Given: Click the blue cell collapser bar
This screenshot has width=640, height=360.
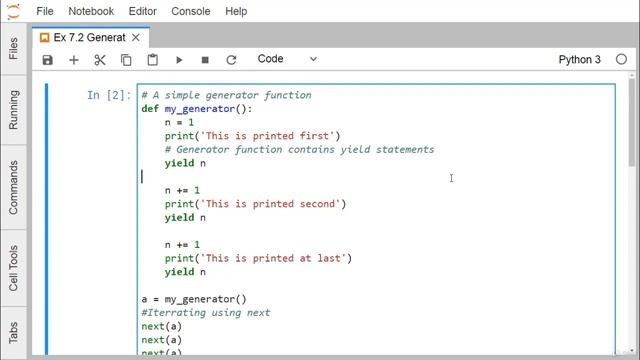Looking at the screenshot, I should [47, 219].
